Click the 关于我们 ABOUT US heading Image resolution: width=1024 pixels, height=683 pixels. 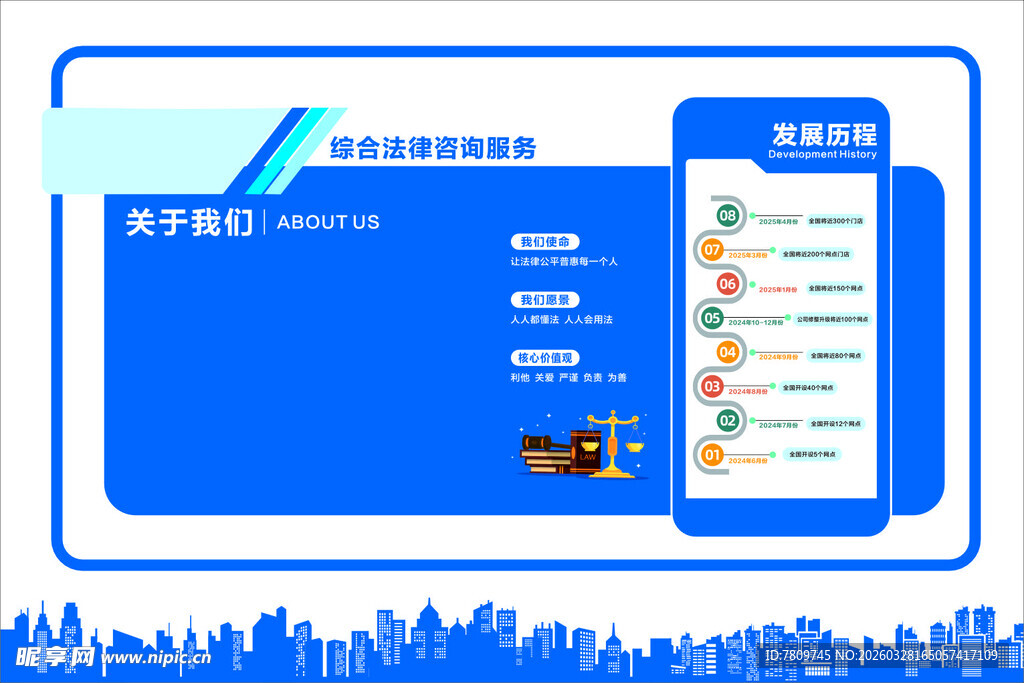point(252,222)
